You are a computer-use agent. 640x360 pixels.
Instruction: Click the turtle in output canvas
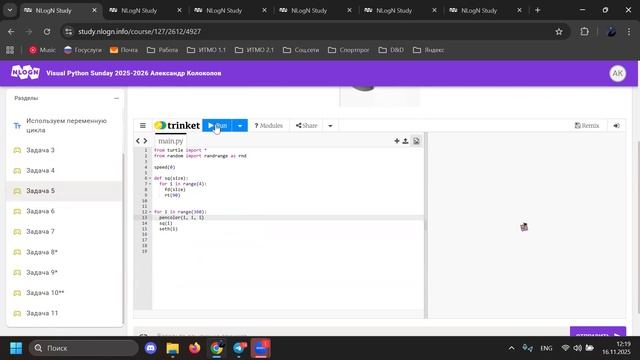point(524,227)
